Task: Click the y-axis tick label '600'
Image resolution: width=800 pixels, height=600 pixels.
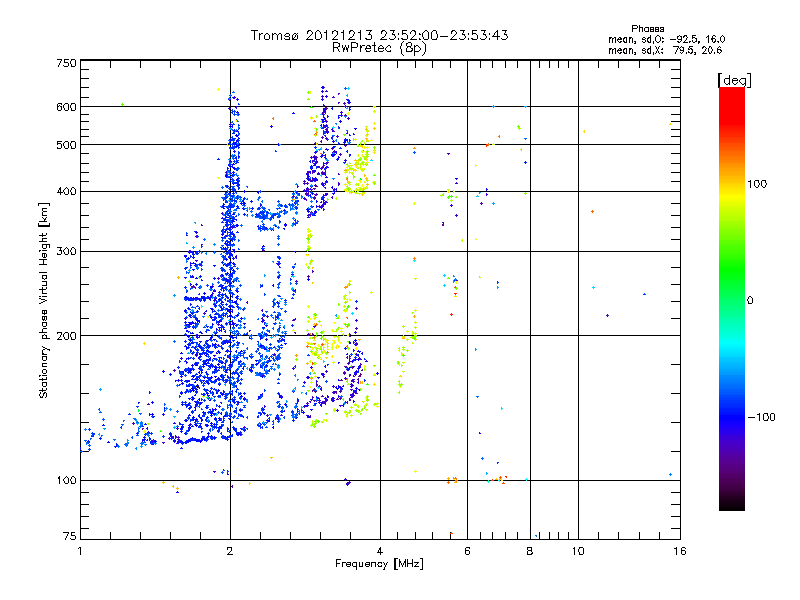Action: (67, 107)
